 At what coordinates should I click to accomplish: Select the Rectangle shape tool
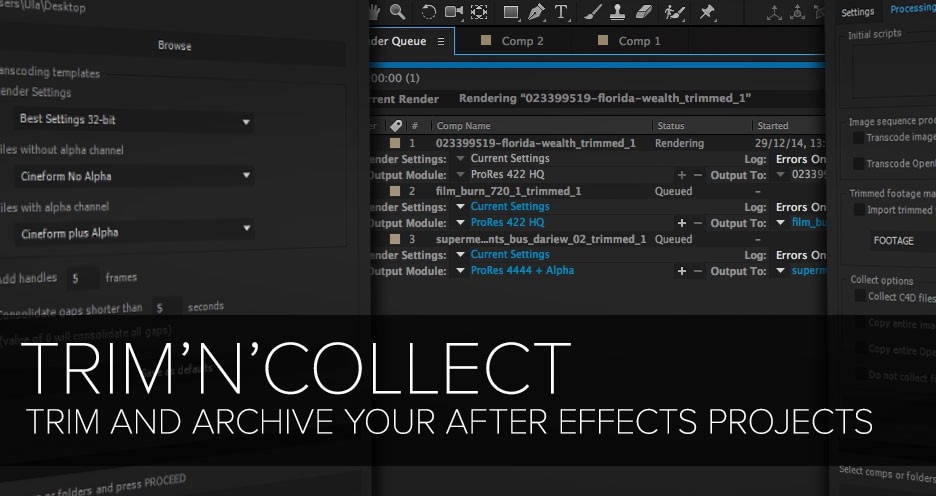tap(510, 13)
